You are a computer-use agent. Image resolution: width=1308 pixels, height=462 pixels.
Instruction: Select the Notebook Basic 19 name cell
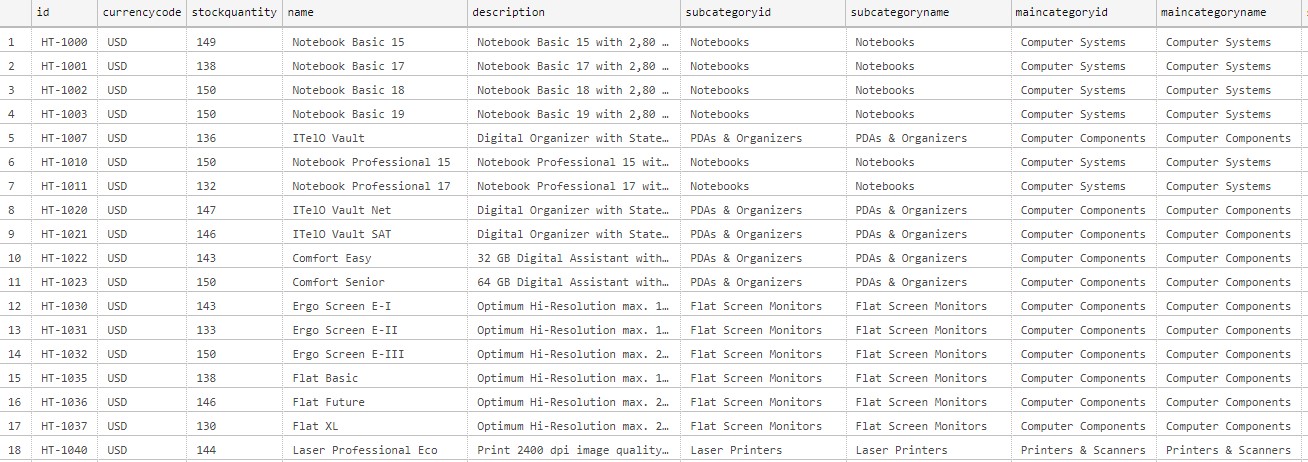point(375,114)
